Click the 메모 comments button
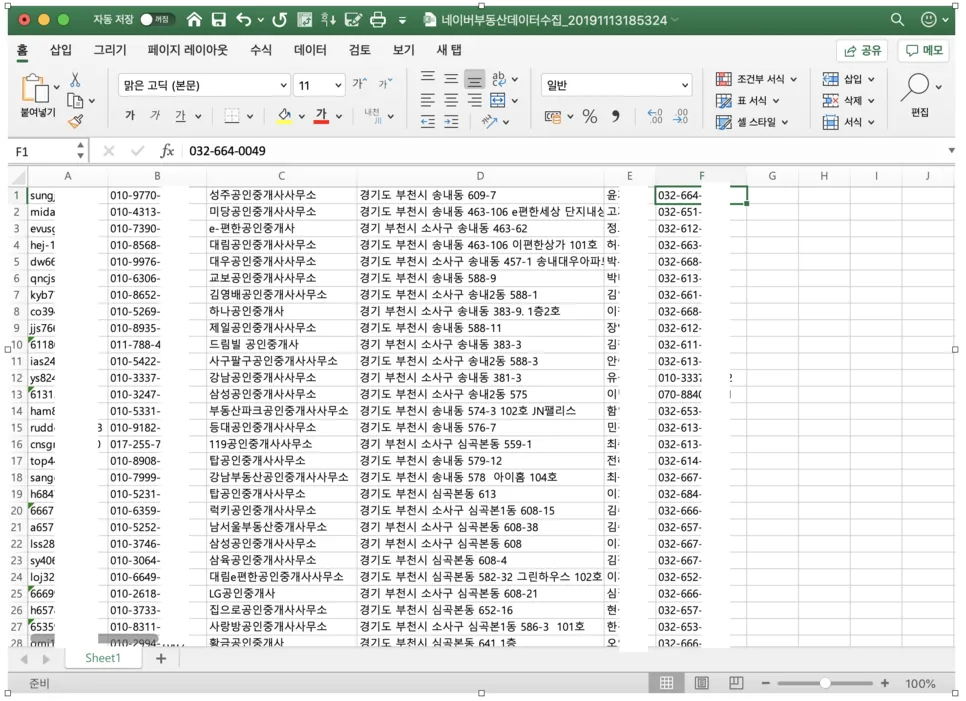Screen dimensions: 966x701 923,50
